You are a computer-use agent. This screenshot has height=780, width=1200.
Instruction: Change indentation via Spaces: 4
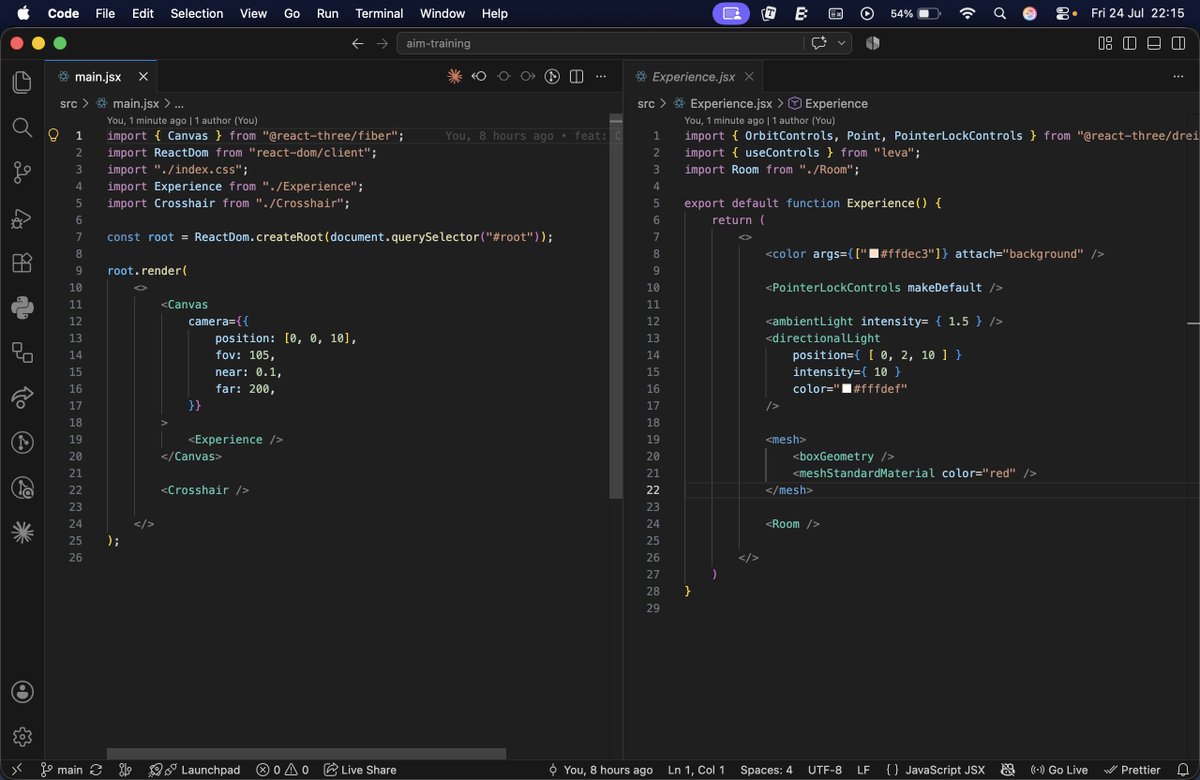pos(766,770)
